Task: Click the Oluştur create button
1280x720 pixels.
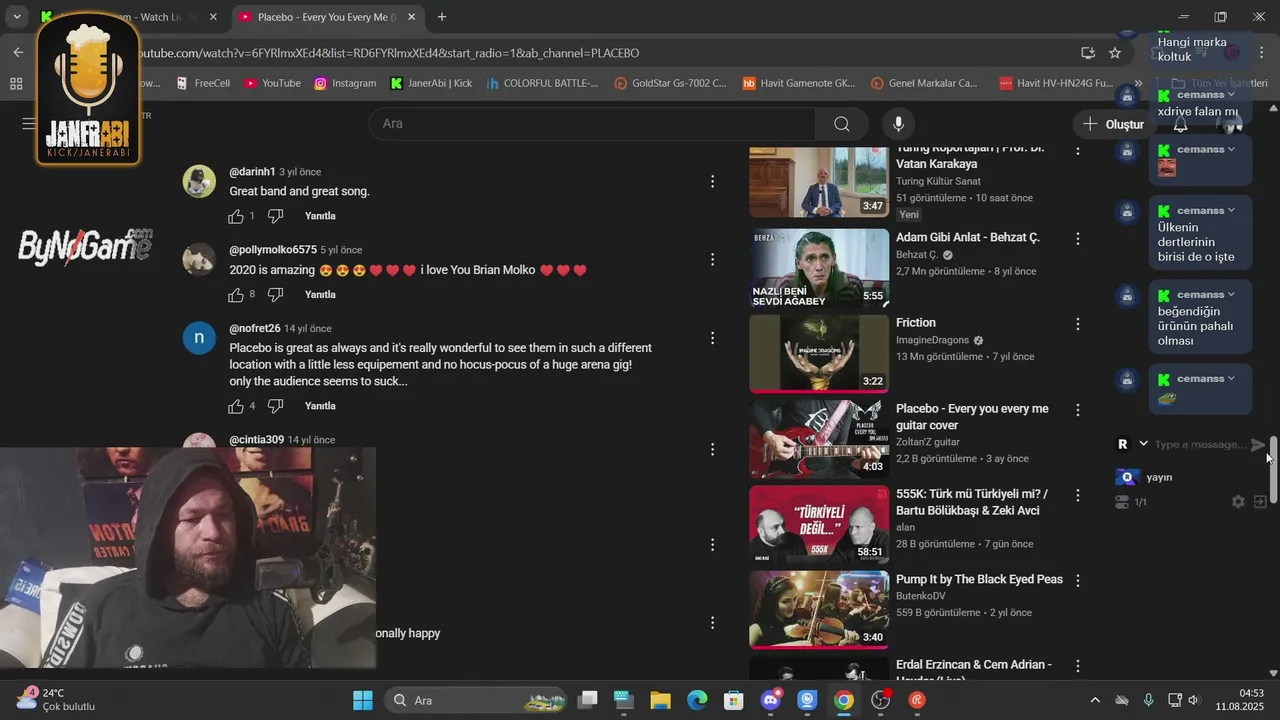Action: (x=1112, y=124)
